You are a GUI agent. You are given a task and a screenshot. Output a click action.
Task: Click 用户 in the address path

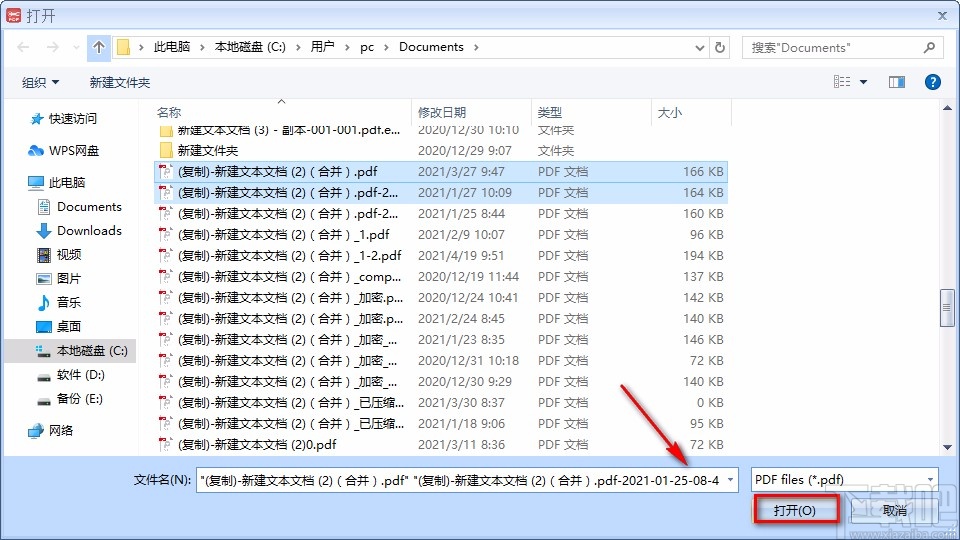tap(322, 47)
